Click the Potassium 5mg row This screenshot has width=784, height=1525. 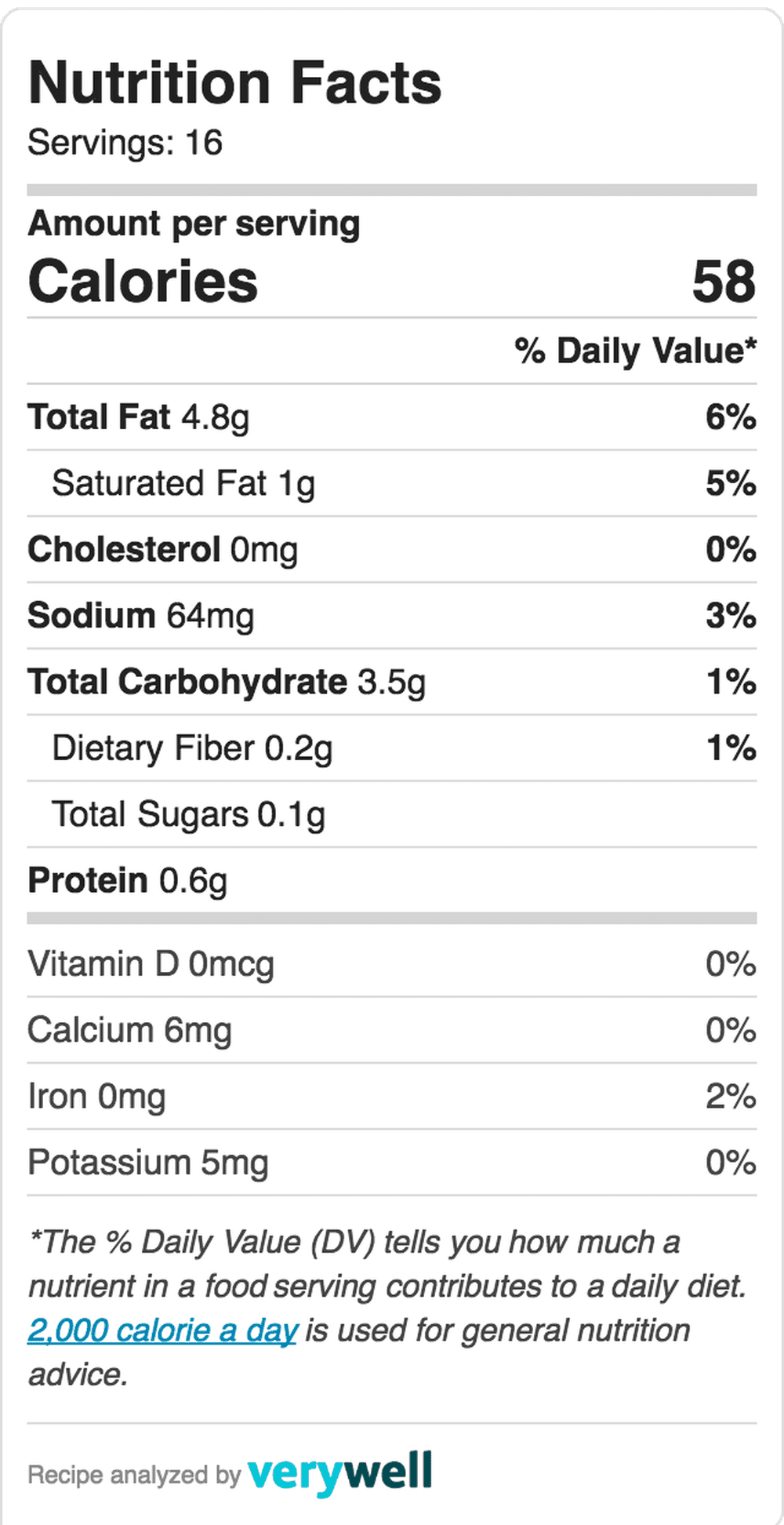392,1163
